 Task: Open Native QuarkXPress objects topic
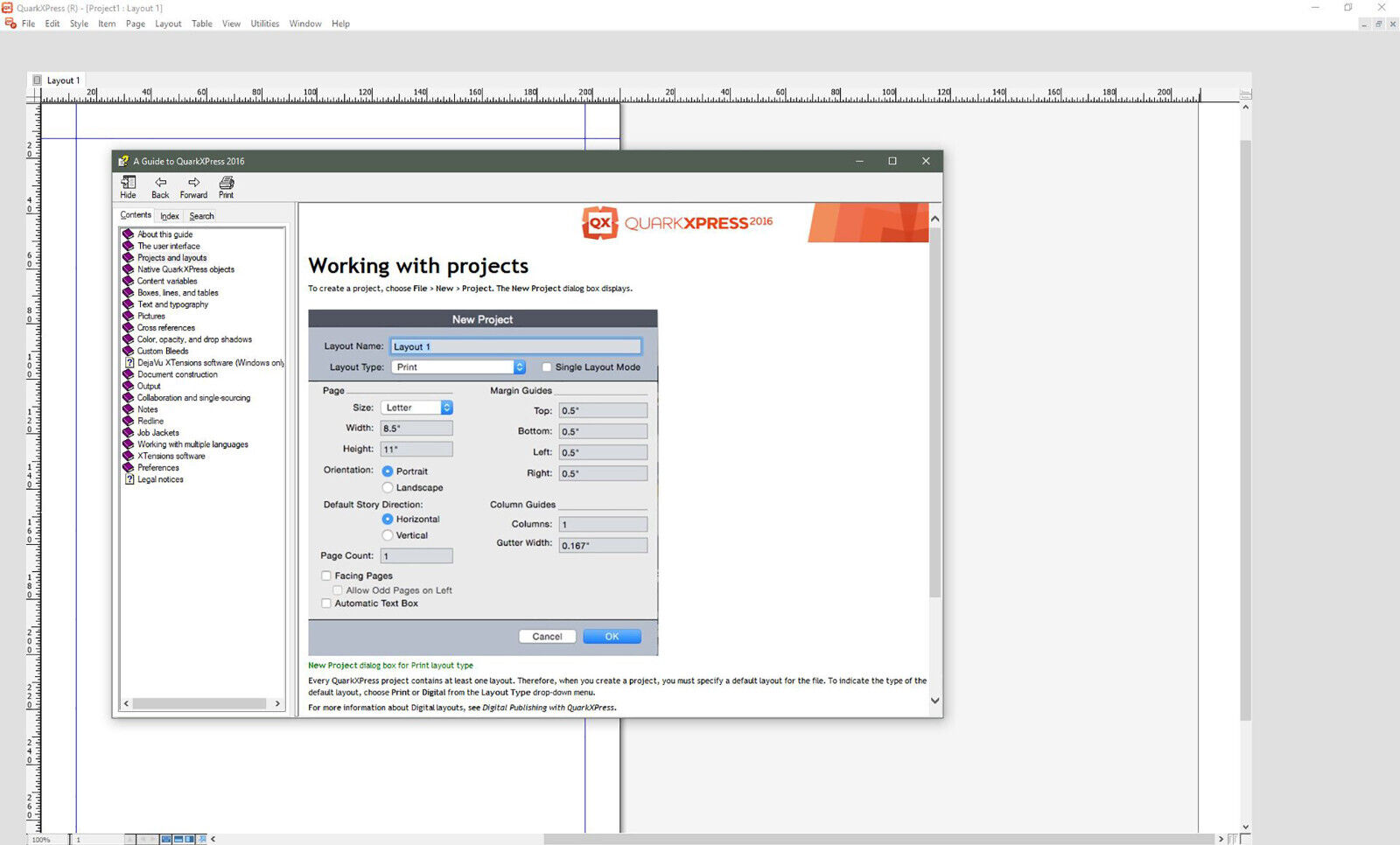pos(185,269)
